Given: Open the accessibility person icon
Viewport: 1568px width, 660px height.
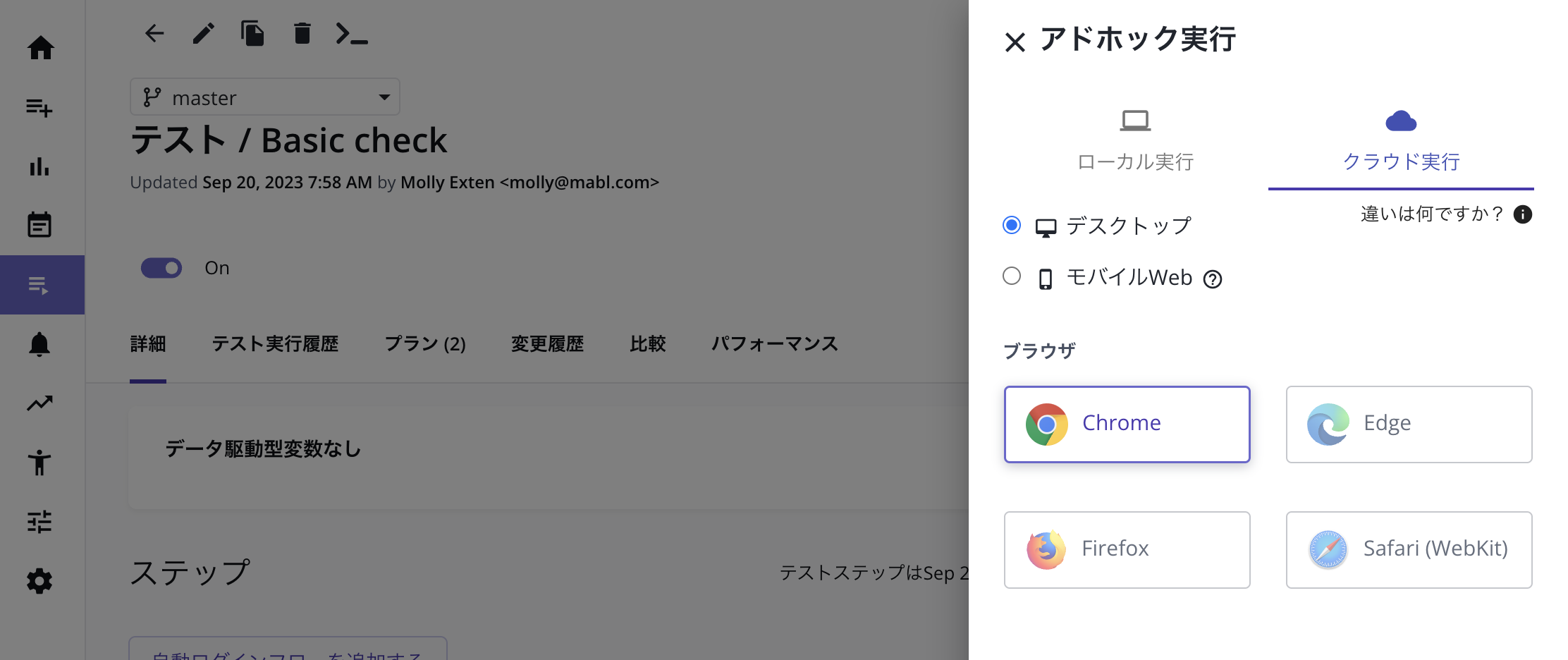Looking at the screenshot, I should coord(39,463).
